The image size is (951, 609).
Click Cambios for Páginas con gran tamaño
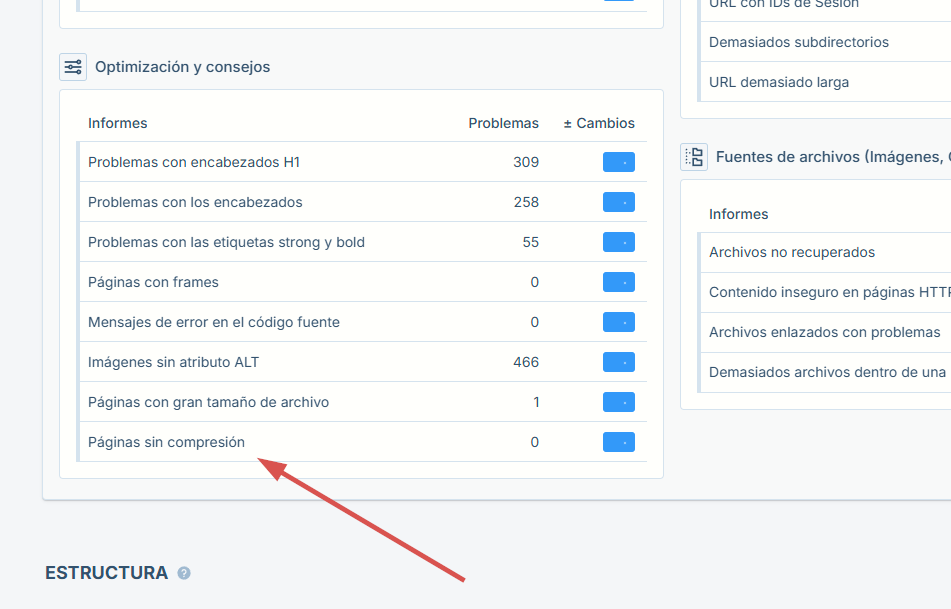point(618,402)
